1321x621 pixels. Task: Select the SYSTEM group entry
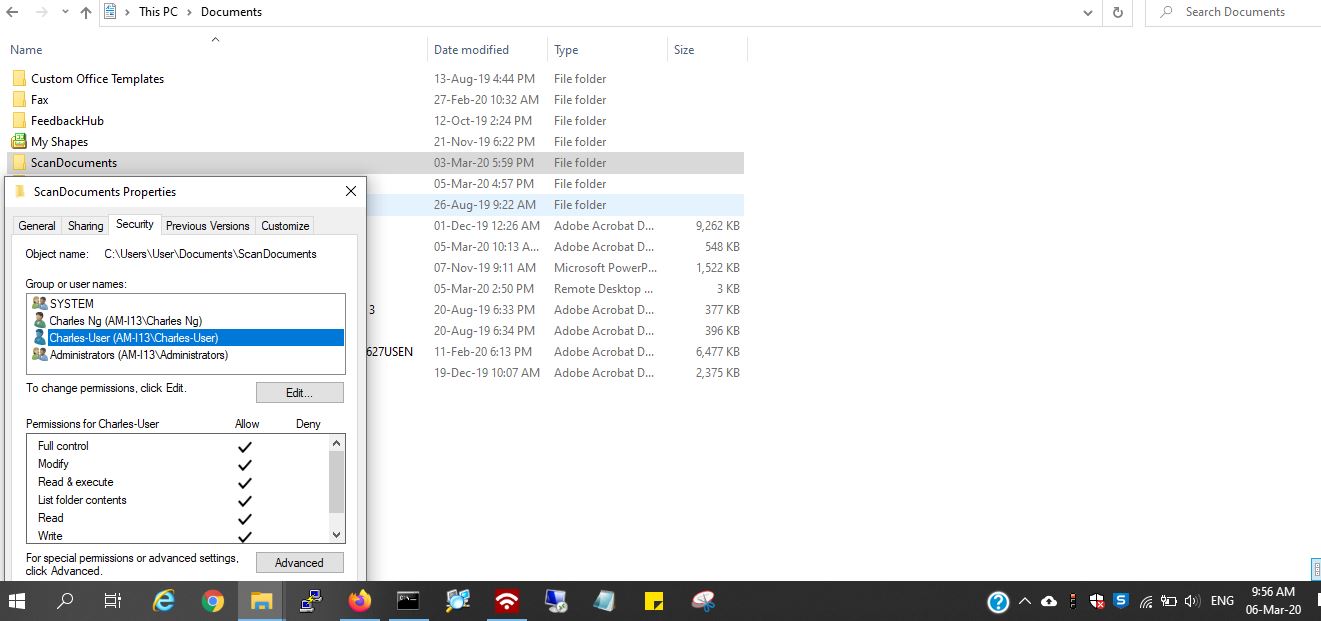pyautogui.click(x=72, y=303)
